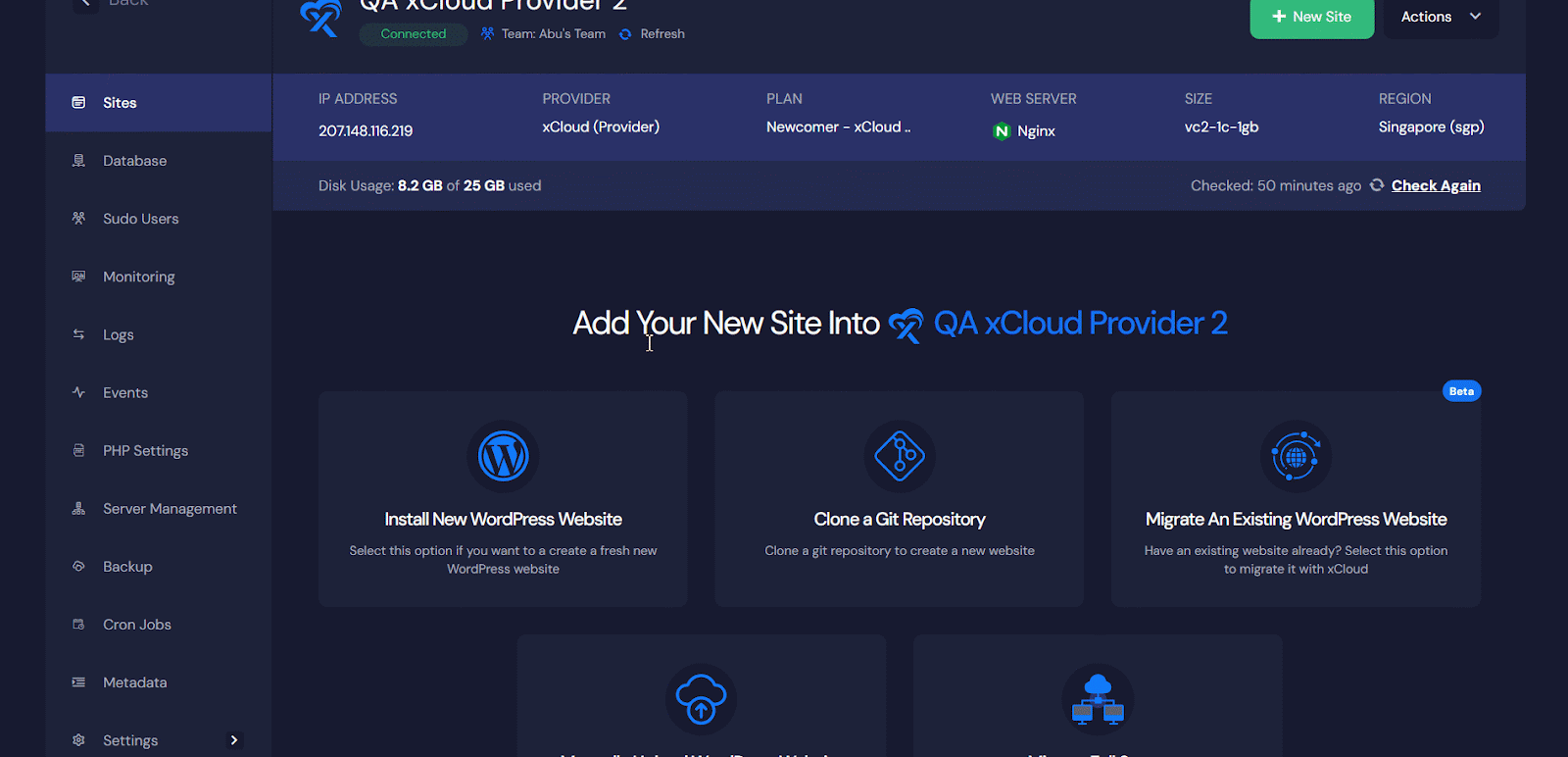Screen dimensions: 1568x757
Task: Click the cloud upload icon
Action: (701, 699)
